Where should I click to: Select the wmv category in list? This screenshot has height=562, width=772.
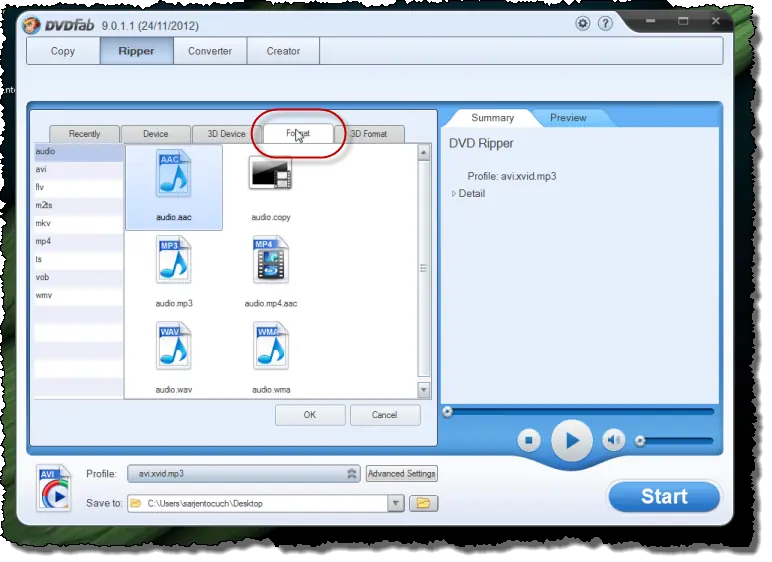coord(79,296)
